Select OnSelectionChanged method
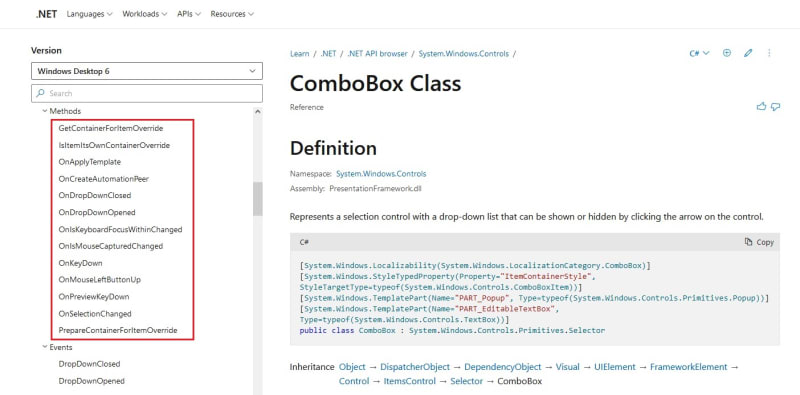 pos(95,313)
